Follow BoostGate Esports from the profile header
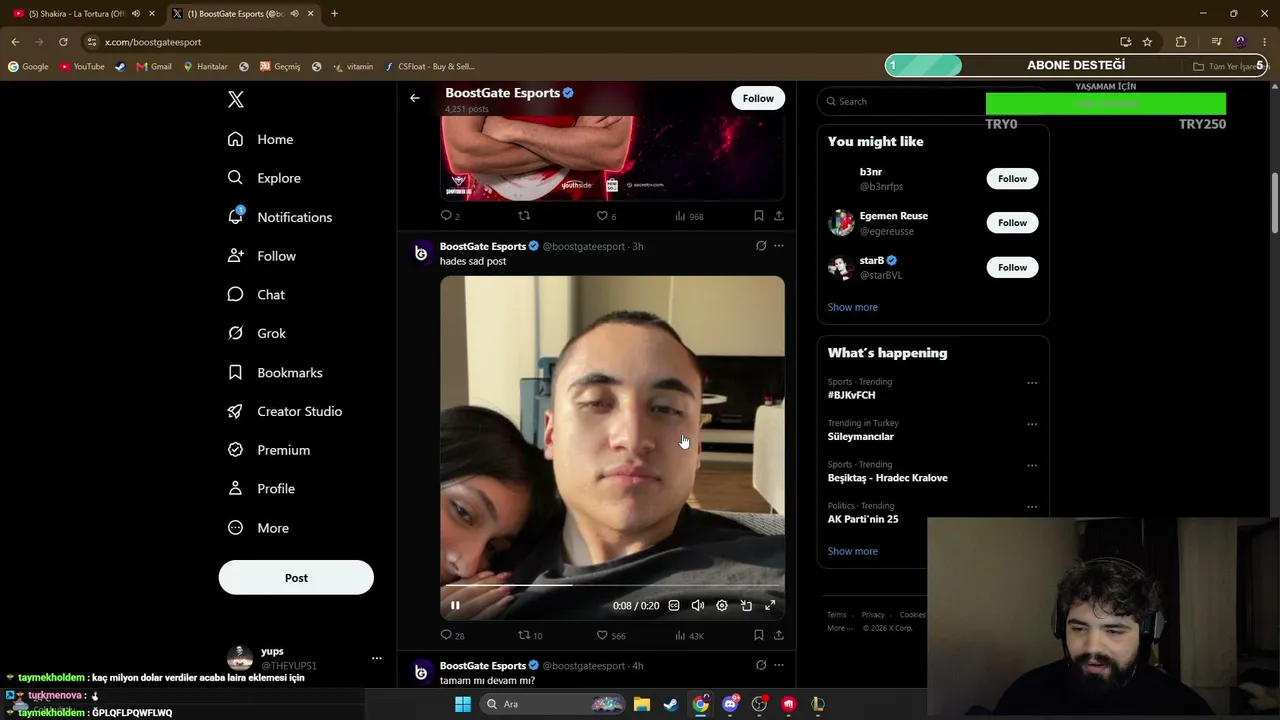1280x720 pixels. 758,98
